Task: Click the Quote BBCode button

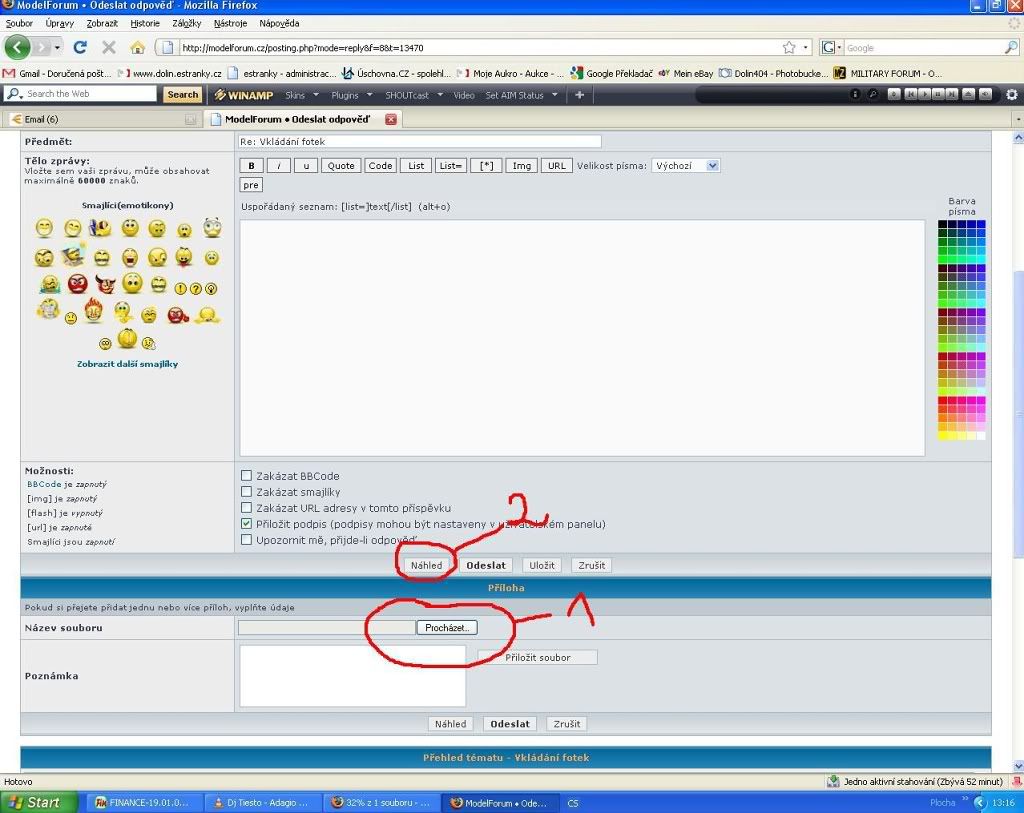Action: tap(341, 166)
